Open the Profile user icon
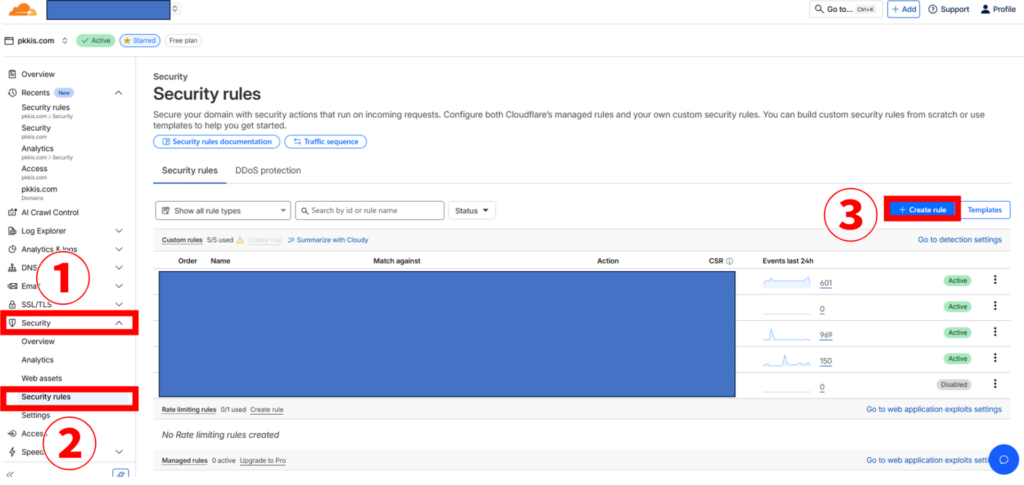The width and height of the screenshot is (1024, 485). tap(998, 10)
